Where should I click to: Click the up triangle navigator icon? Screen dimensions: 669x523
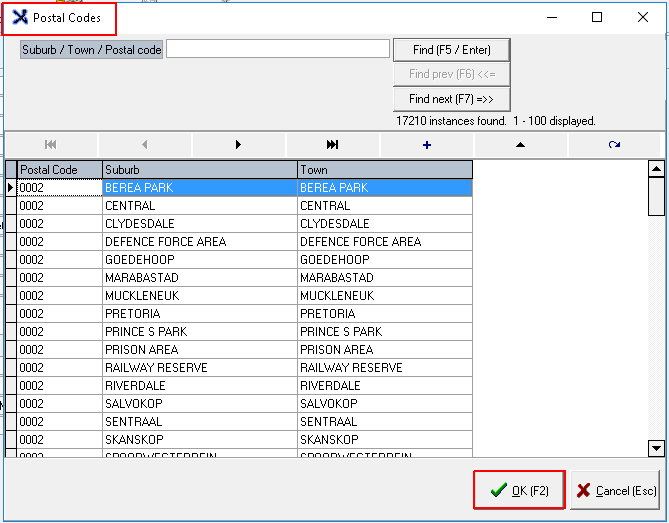pyautogui.click(x=520, y=145)
